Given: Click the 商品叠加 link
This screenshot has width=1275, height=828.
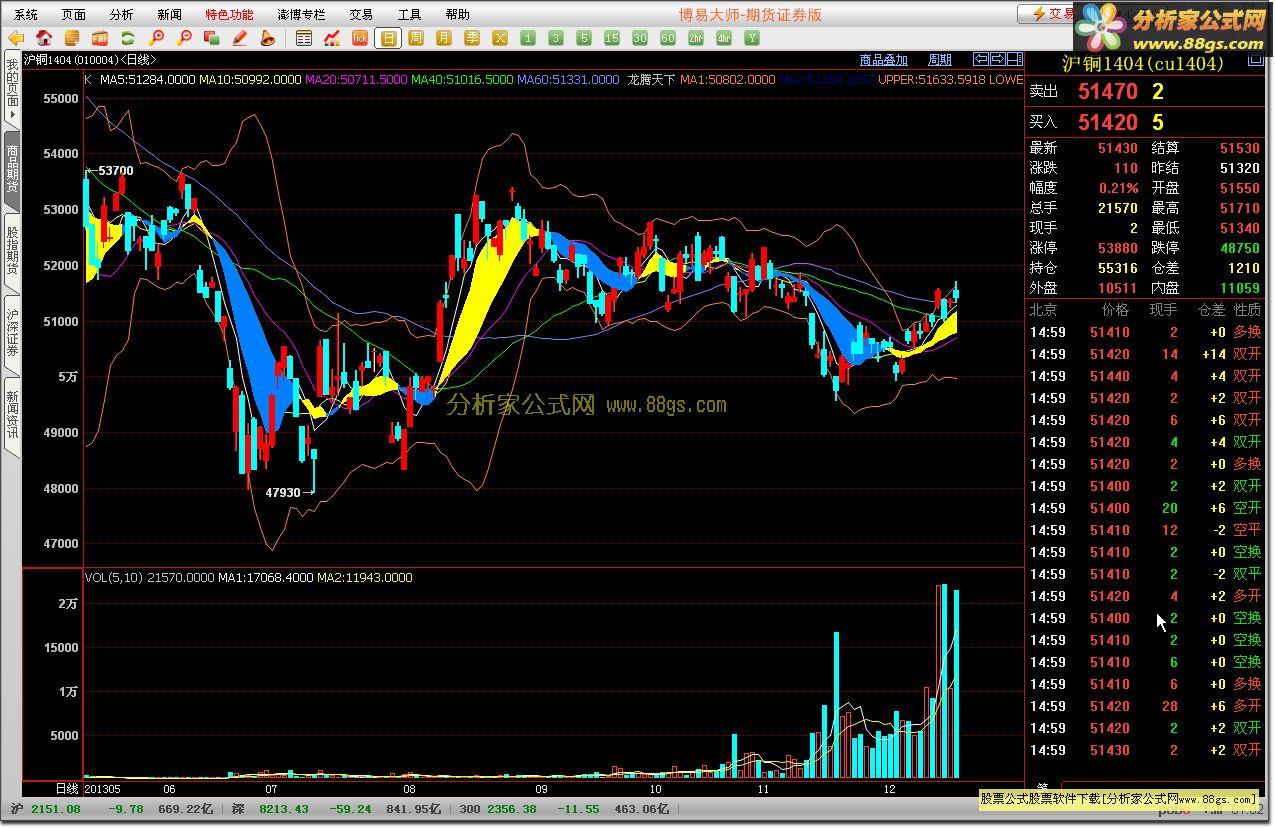Looking at the screenshot, I should point(884,60).
